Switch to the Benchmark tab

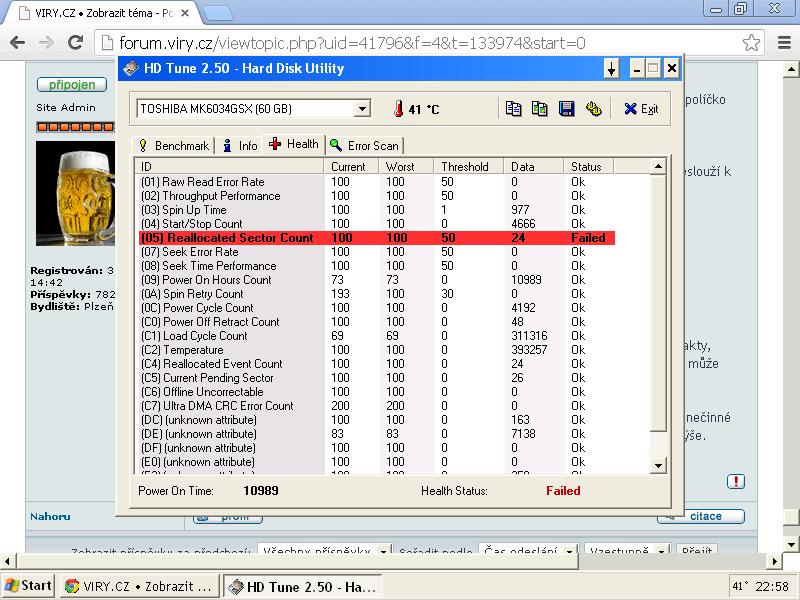[x=174, y=146]
